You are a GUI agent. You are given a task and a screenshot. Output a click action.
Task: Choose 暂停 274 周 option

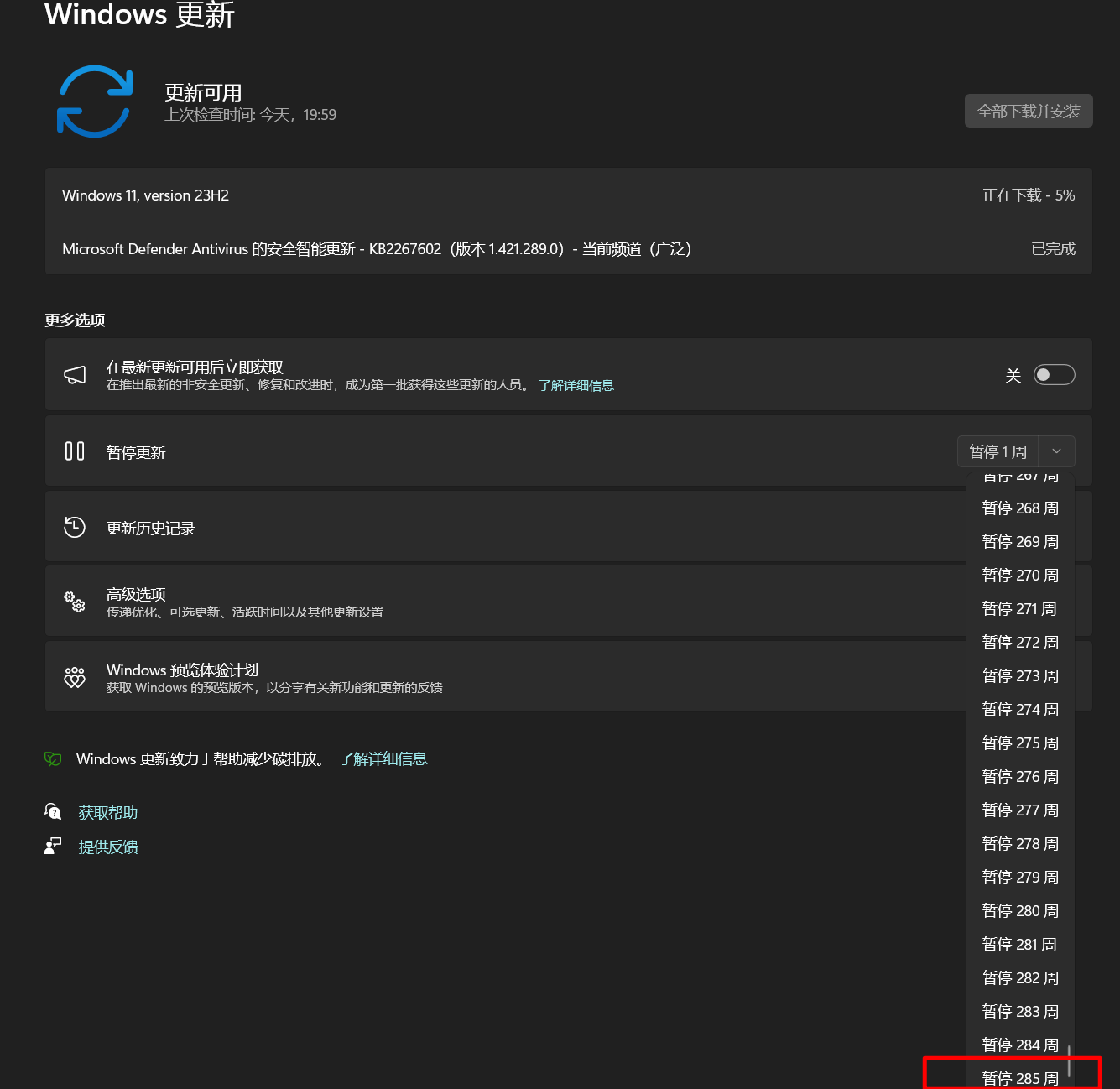point(1020,710)
